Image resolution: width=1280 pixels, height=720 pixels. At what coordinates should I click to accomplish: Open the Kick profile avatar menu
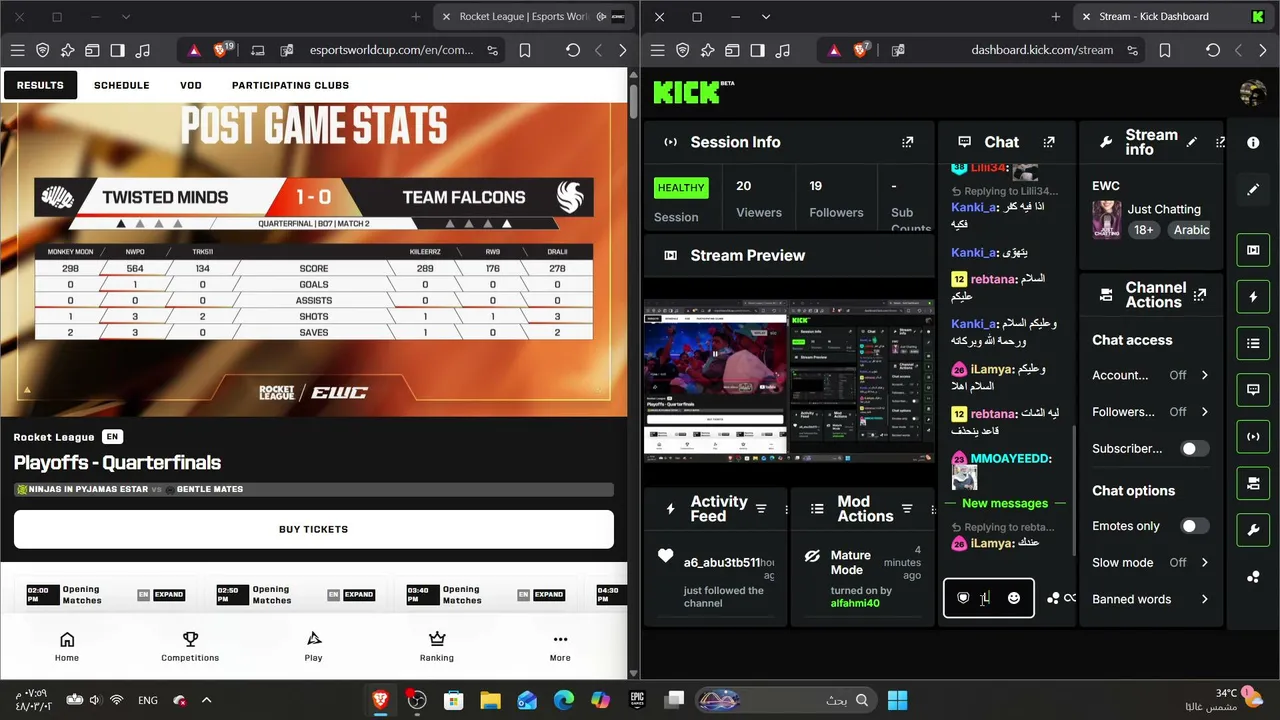click(x=1253, y=92)
